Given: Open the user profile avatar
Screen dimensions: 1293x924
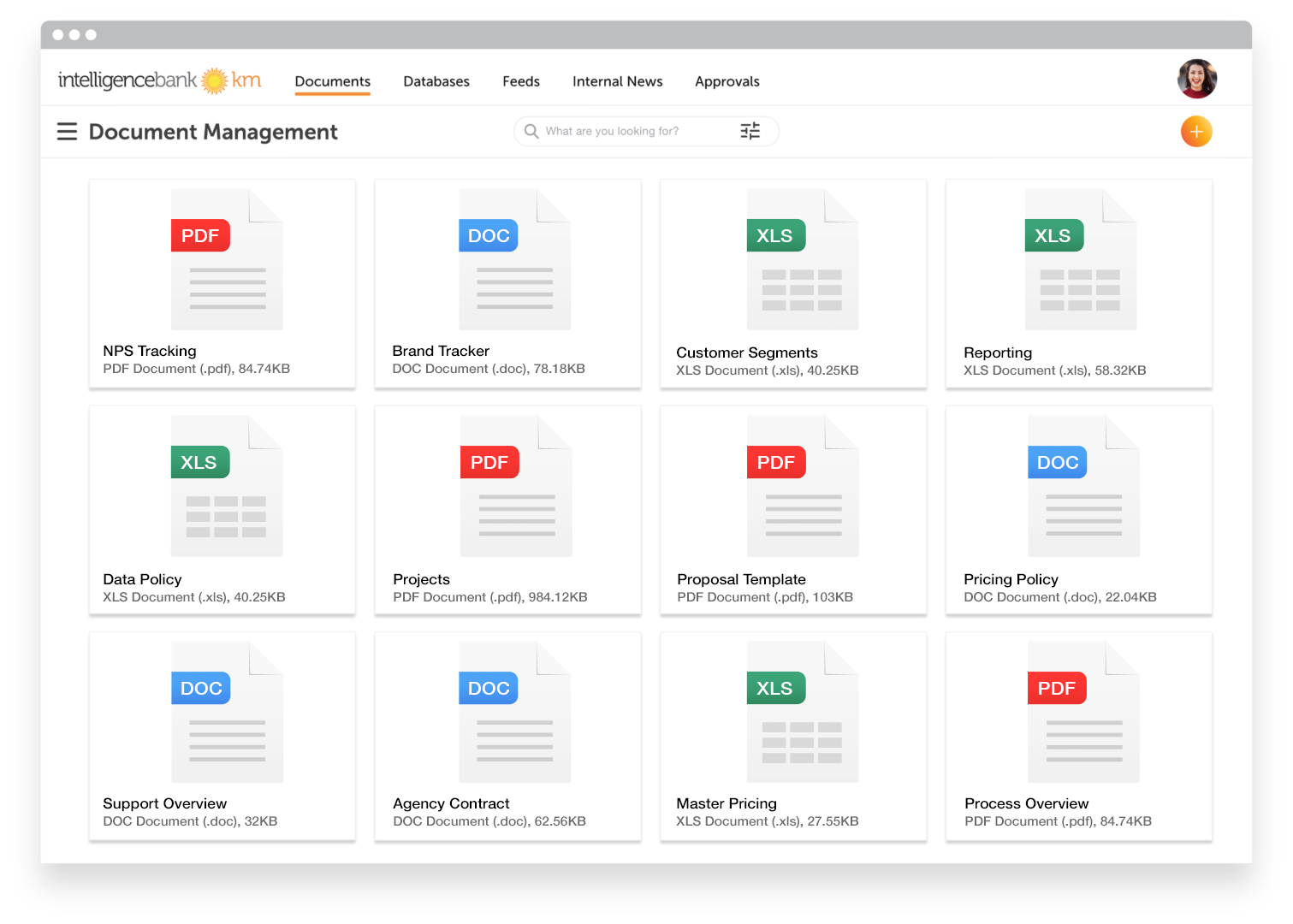Looking at the screenshot, I should (x=1197, y=78).
